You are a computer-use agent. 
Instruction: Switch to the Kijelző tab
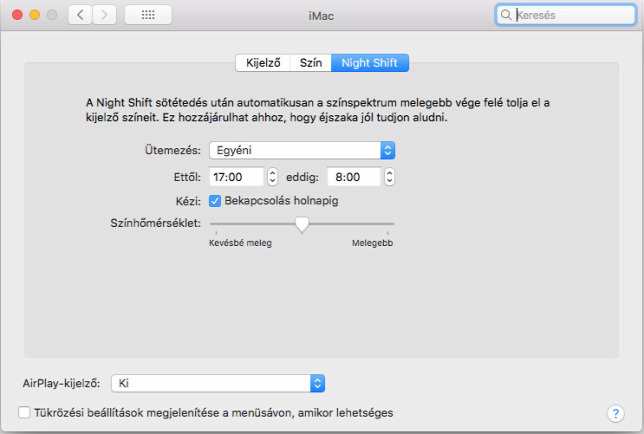263,63
